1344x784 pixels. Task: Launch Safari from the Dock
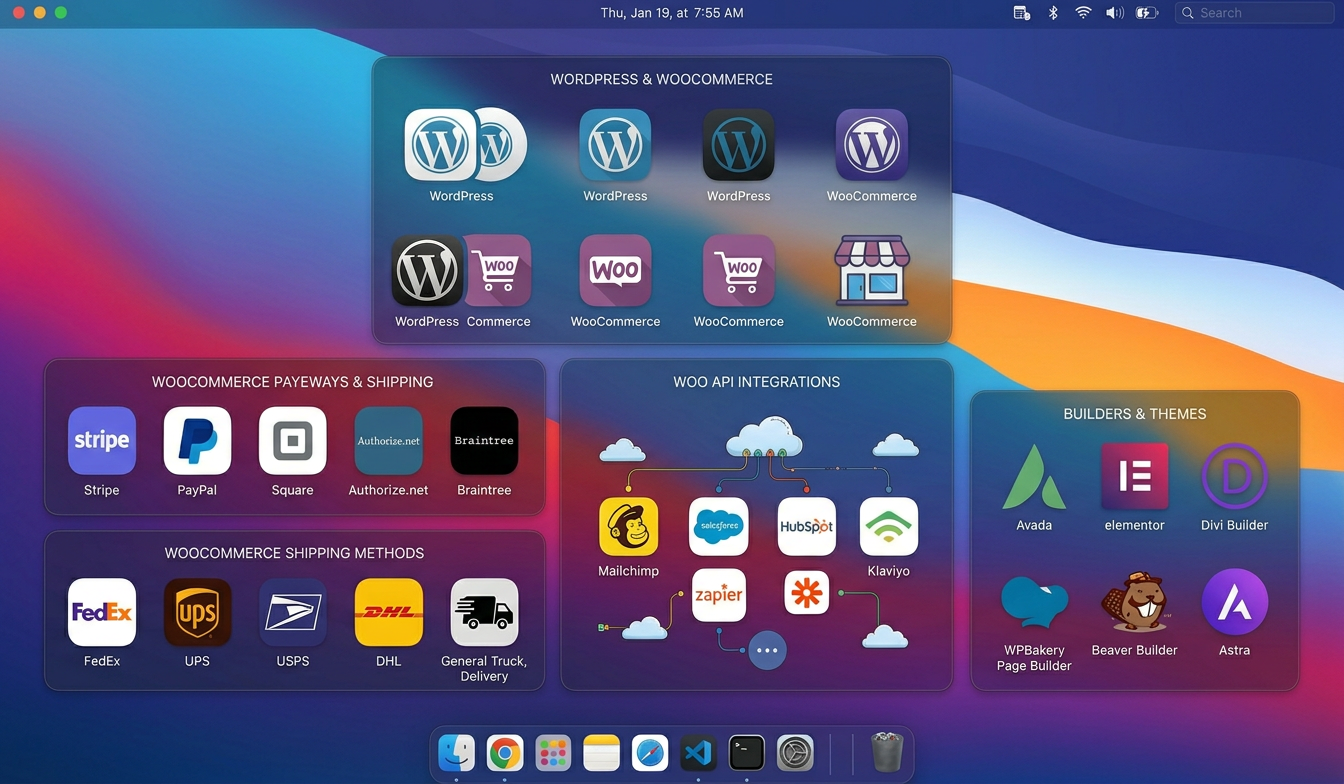click(650, 753)
